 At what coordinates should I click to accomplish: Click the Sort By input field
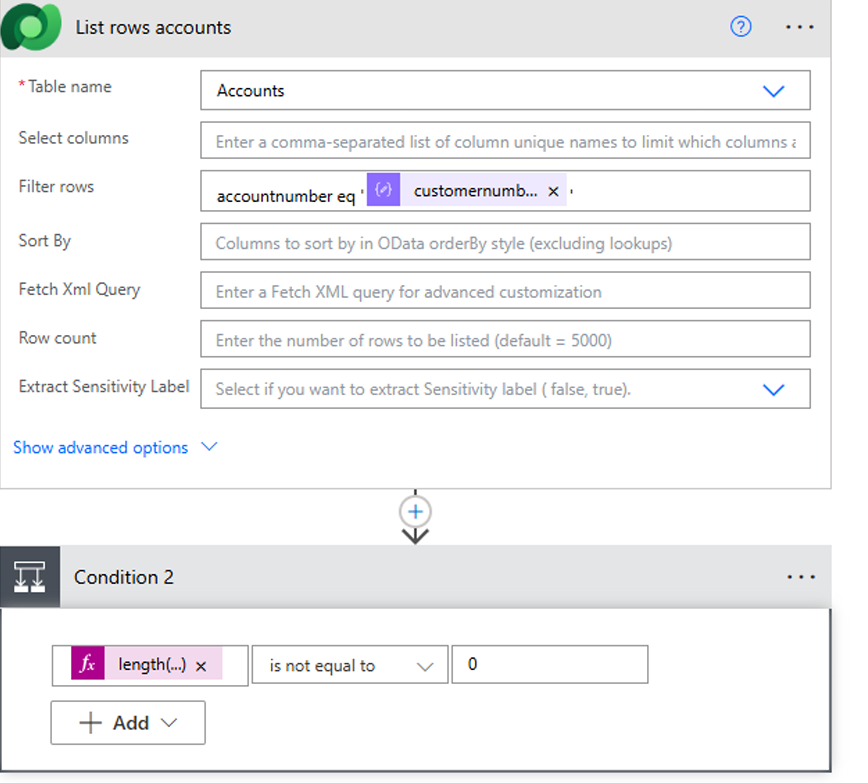pos(505,243)
